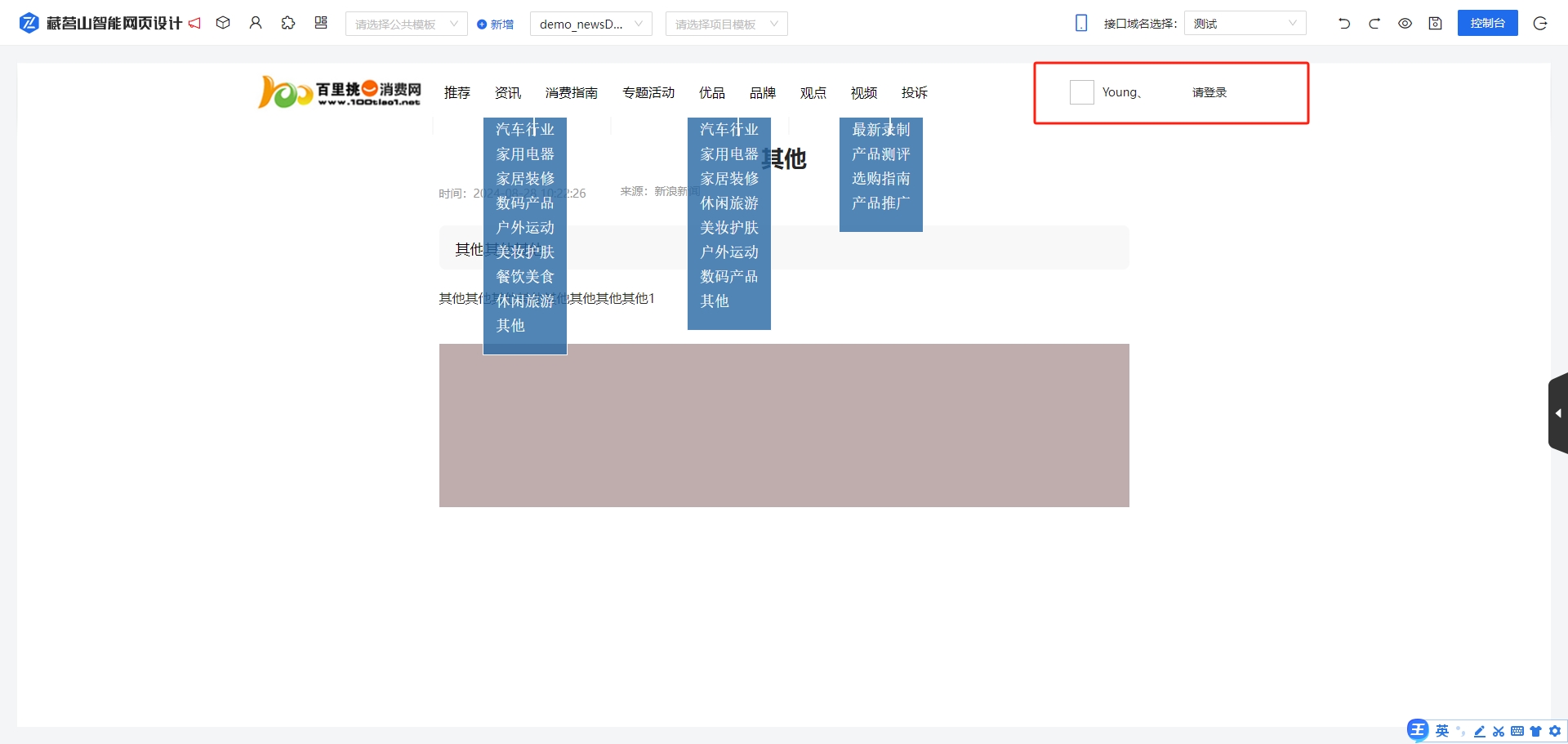Open the 控制台 console button
The height and width of the screenshot is (744, 1568).
[x=1488, y=23]
